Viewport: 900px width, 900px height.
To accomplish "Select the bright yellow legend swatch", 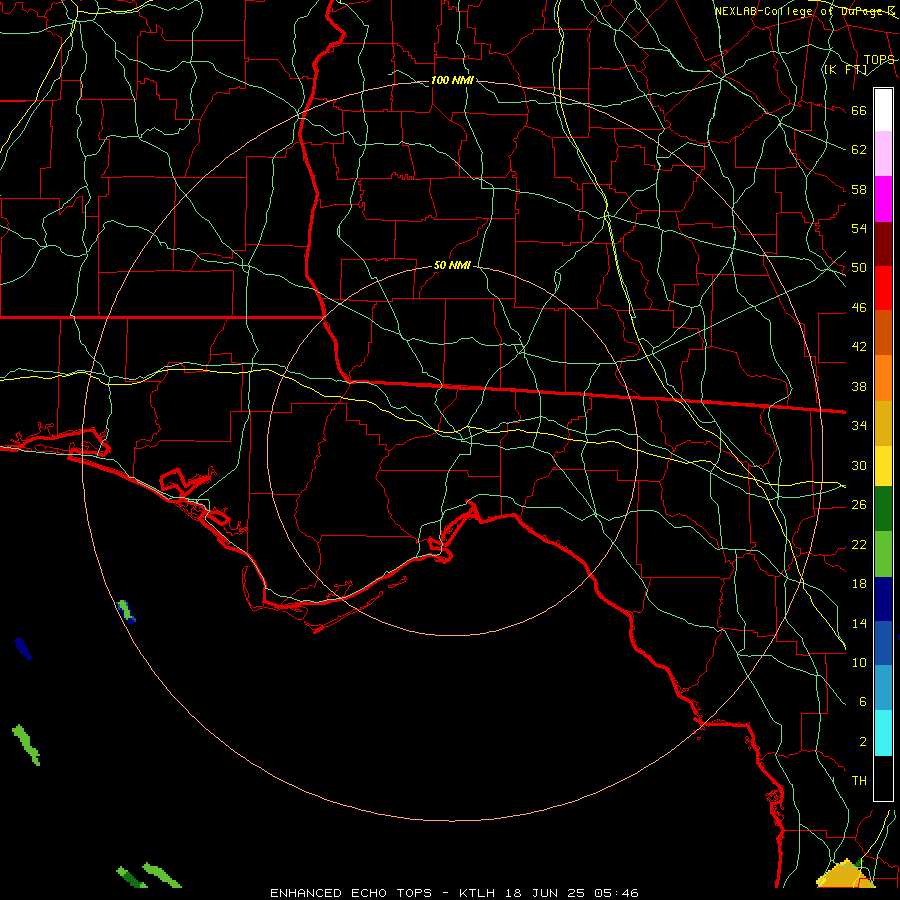I will [883, 465].
